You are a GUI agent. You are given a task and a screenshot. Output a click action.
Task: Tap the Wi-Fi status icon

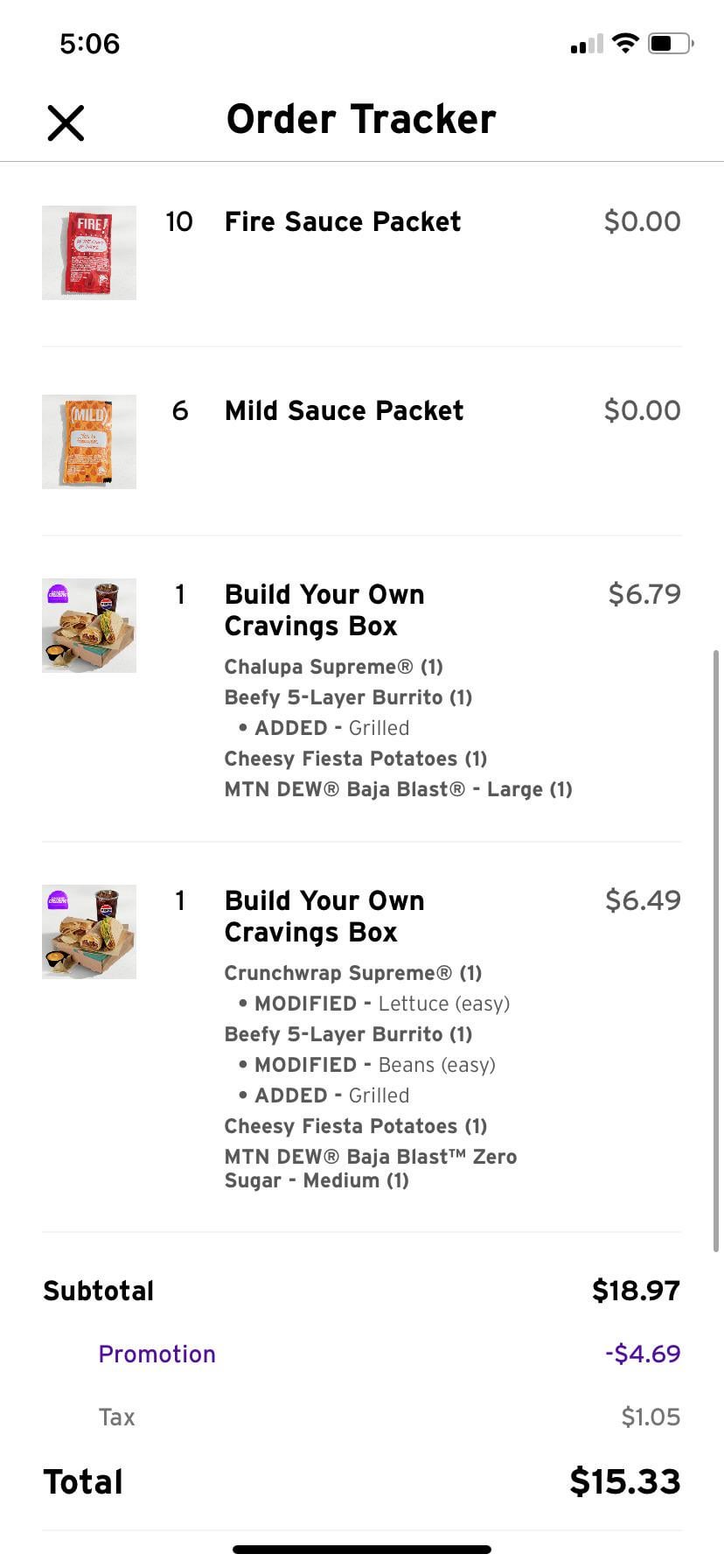point(625,43)
